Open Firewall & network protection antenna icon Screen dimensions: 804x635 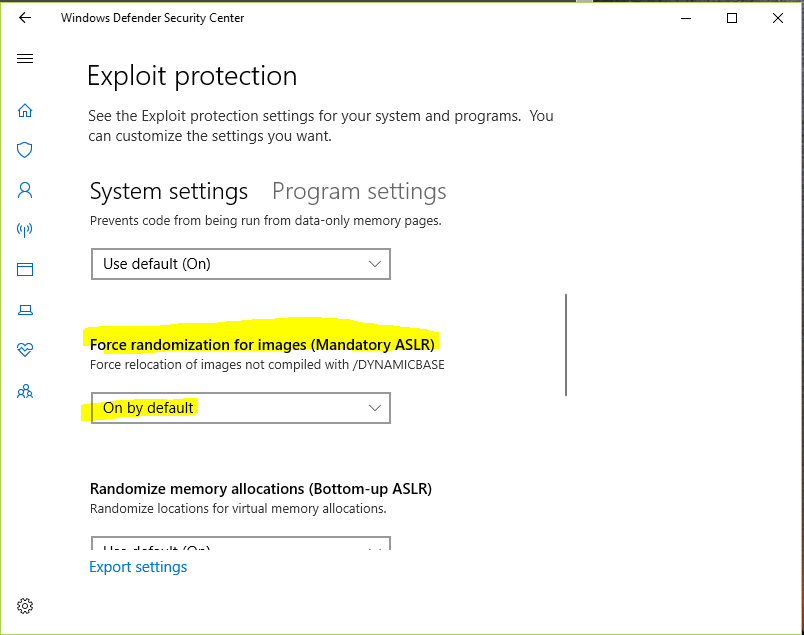point(25,230)
